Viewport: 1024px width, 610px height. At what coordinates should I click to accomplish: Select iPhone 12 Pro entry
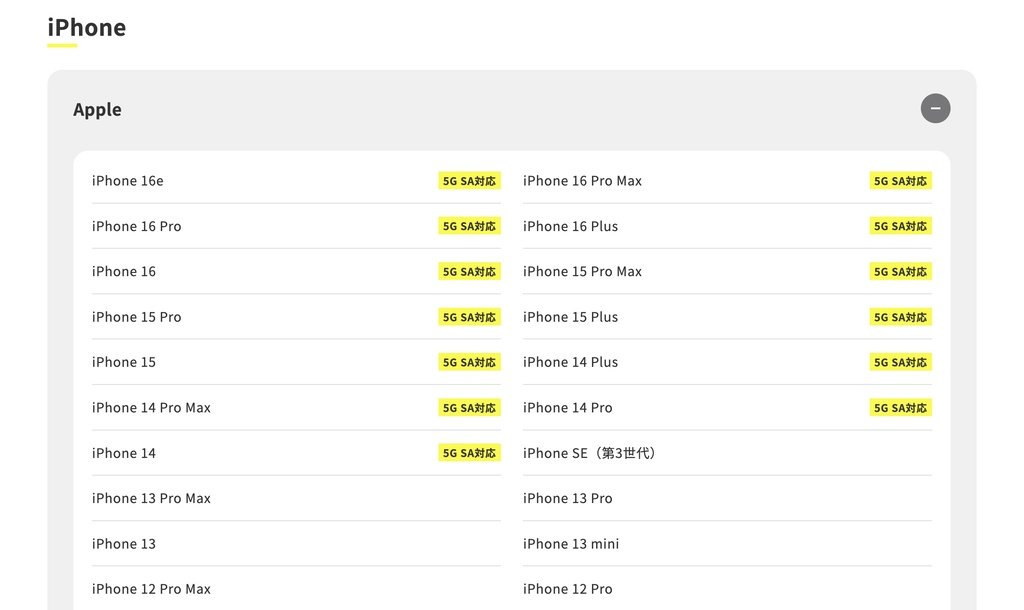727,589
